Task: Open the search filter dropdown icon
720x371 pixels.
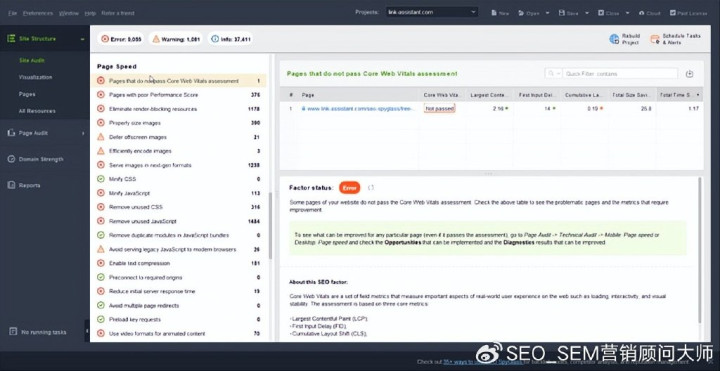Action: [553, 73]
